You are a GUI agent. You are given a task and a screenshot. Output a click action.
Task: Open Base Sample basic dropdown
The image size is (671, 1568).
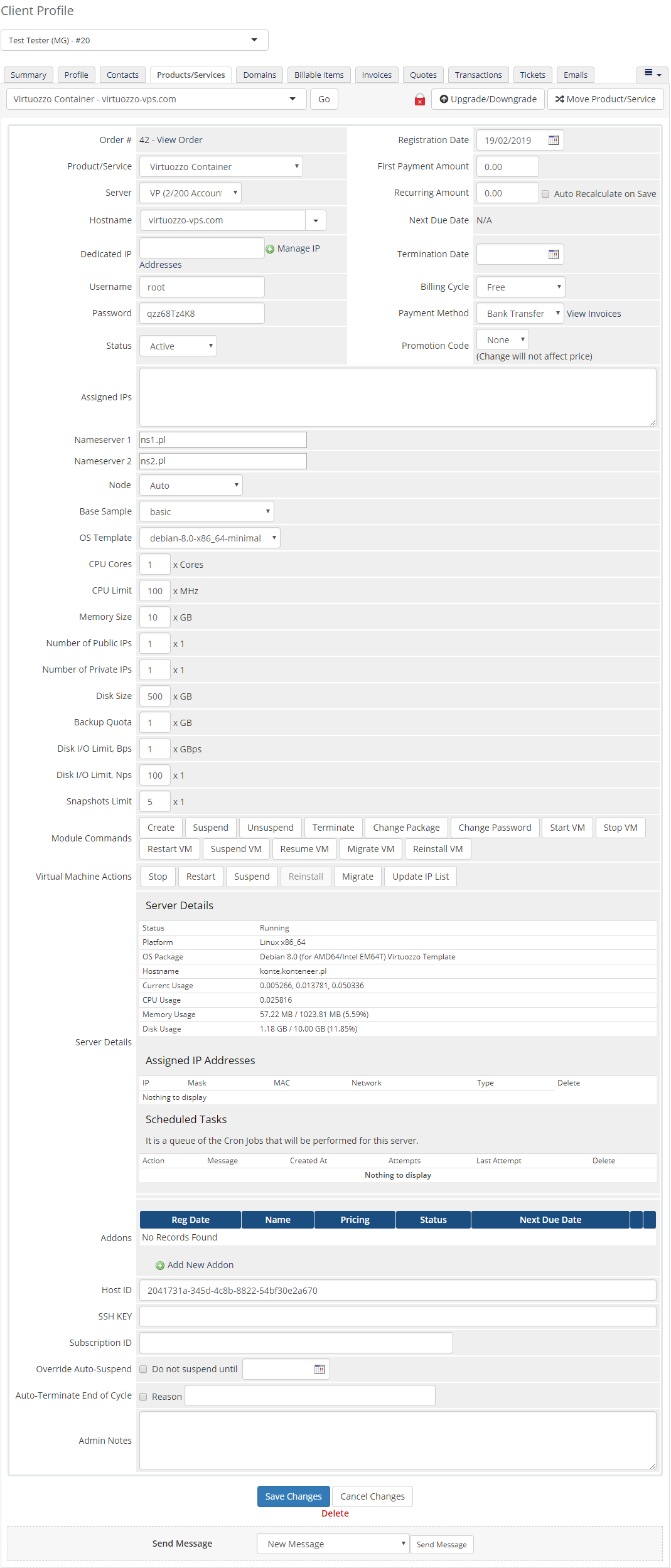coord(207,511)
